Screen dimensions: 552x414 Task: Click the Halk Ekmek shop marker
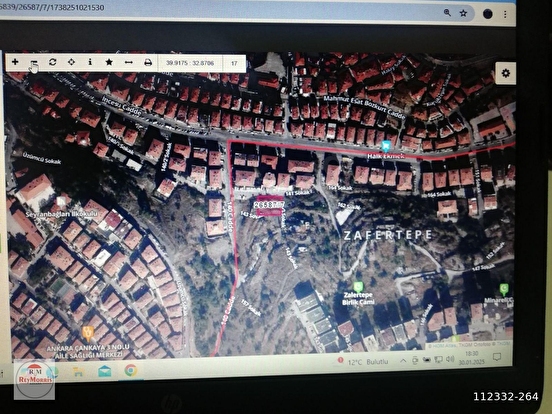(386, 145)
